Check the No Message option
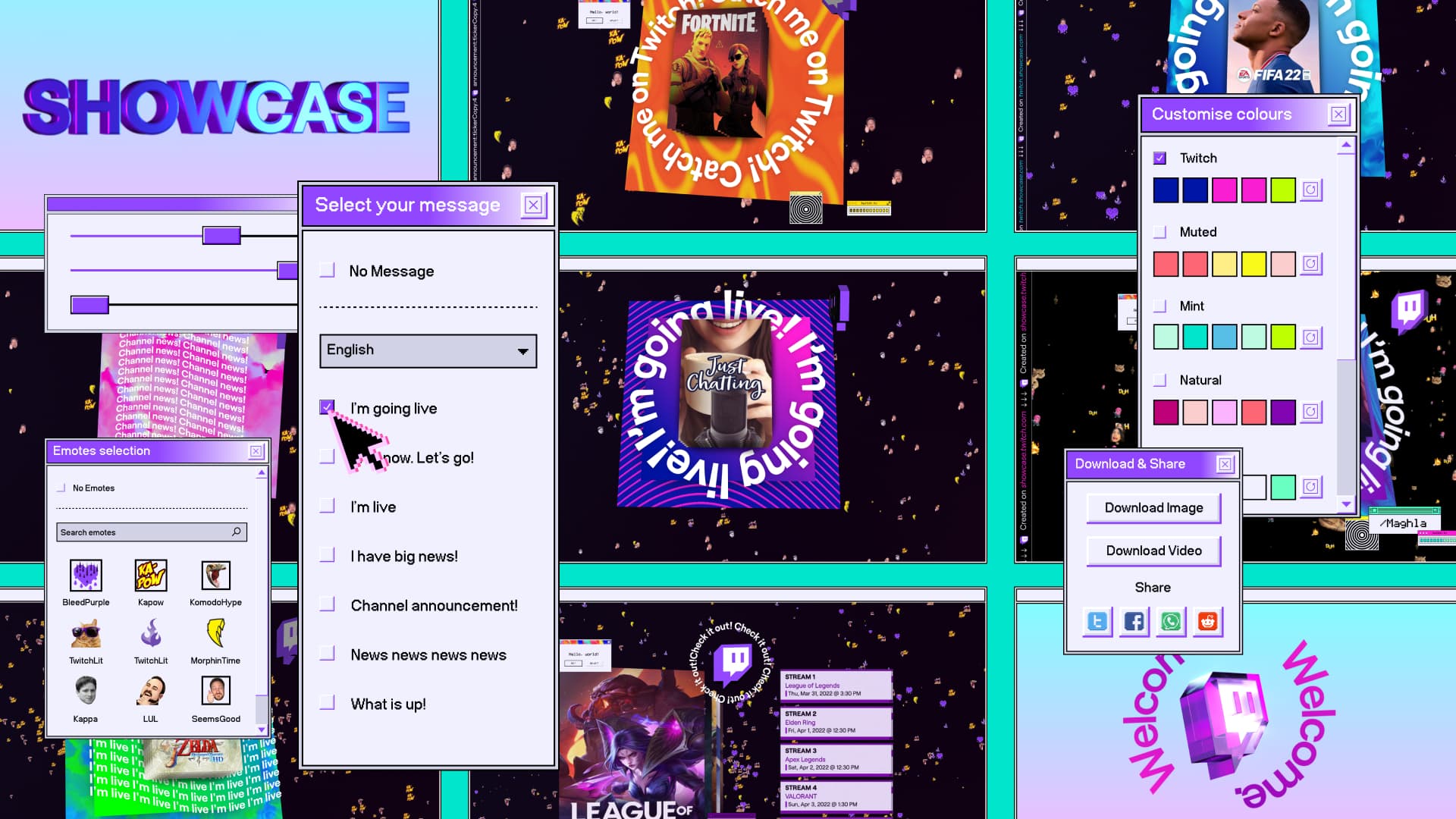Viewport: 1456px width, 819px height. tap(327, 270)
